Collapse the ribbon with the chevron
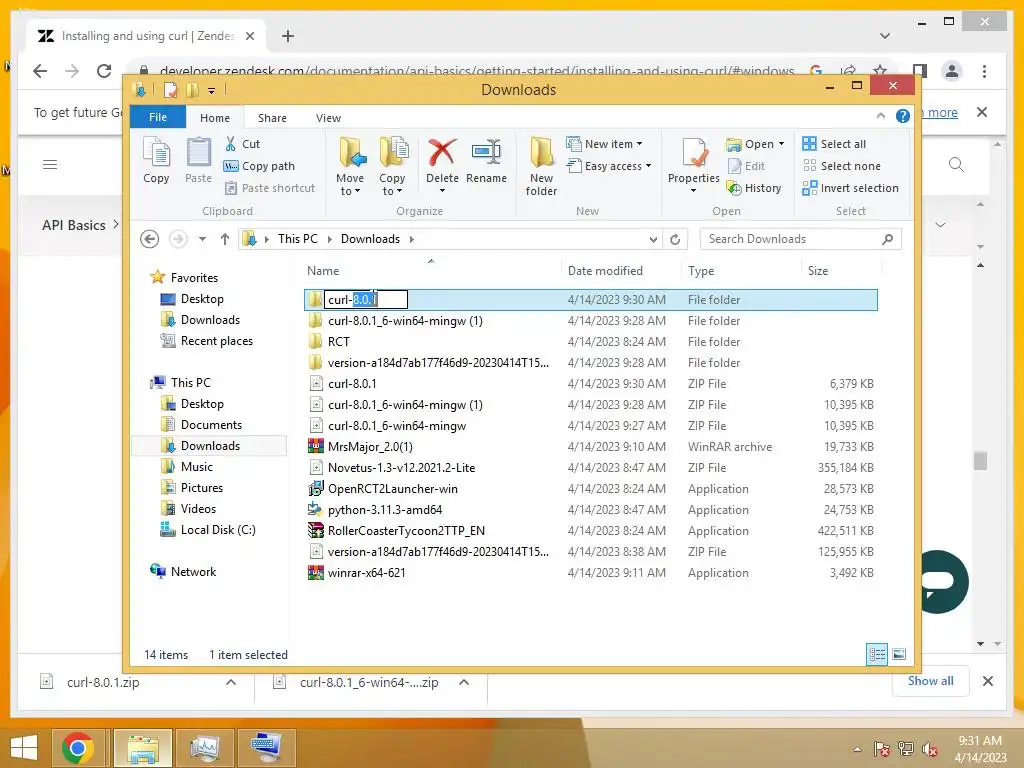 880,116
